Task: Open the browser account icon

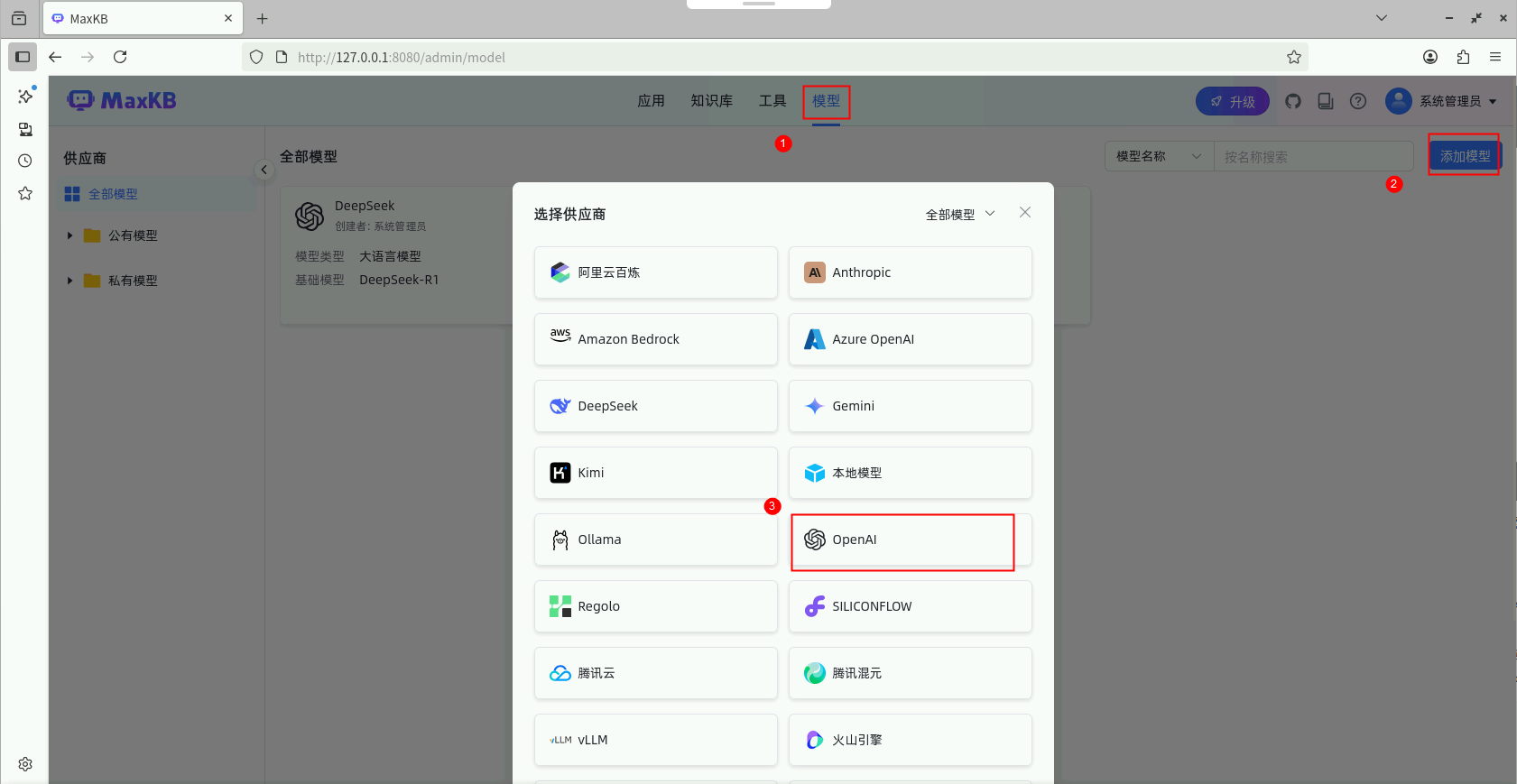Action: point(1430,57)
